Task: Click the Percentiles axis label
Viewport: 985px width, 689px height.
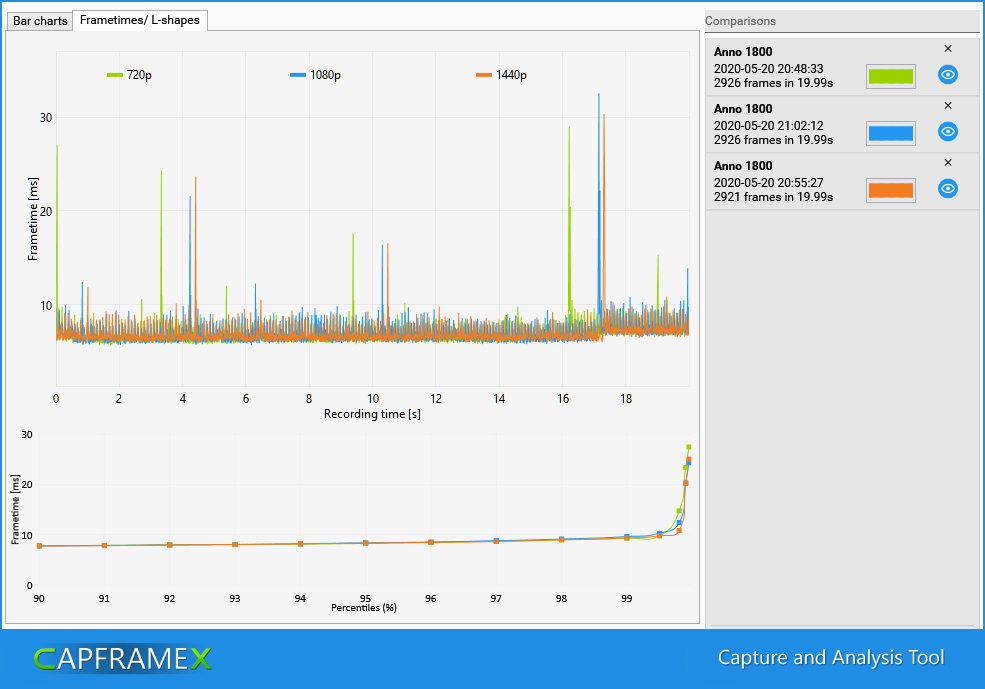Action: click(362, 607)
